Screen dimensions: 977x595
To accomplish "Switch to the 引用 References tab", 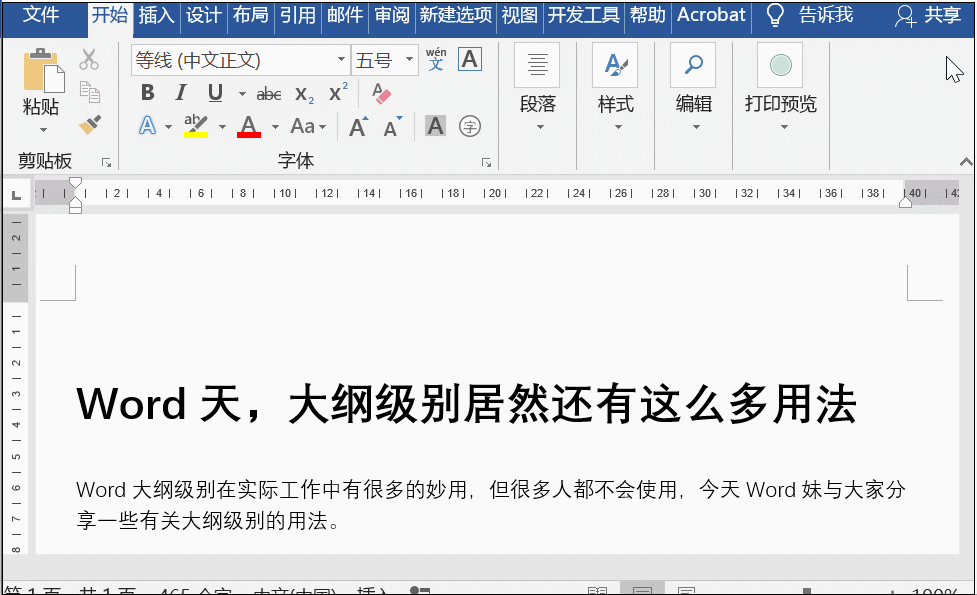I will (297, 15).
